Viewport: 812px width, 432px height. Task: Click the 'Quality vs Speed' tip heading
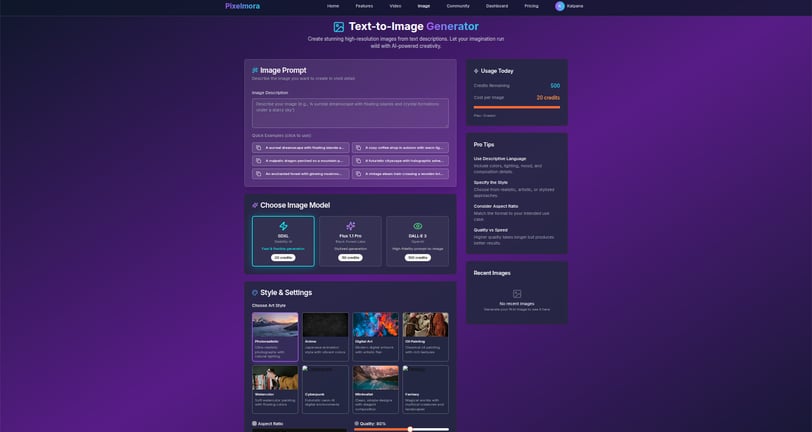(490, 230)
